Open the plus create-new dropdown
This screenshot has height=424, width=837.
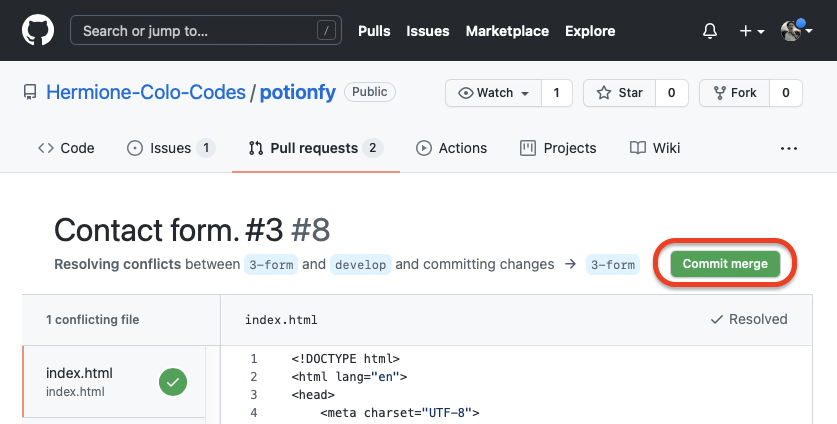pos(752,31)
